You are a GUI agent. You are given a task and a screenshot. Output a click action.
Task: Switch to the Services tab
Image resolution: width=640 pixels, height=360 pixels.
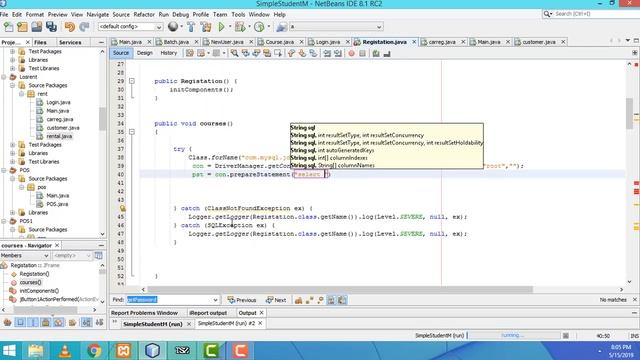[x=70, y=42]
